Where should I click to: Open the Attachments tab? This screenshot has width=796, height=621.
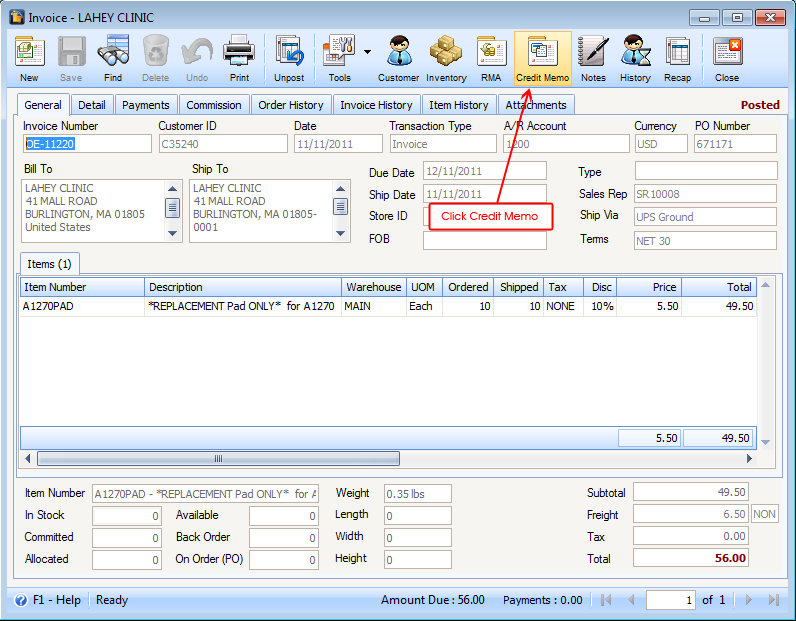click(x=536, y=105)
